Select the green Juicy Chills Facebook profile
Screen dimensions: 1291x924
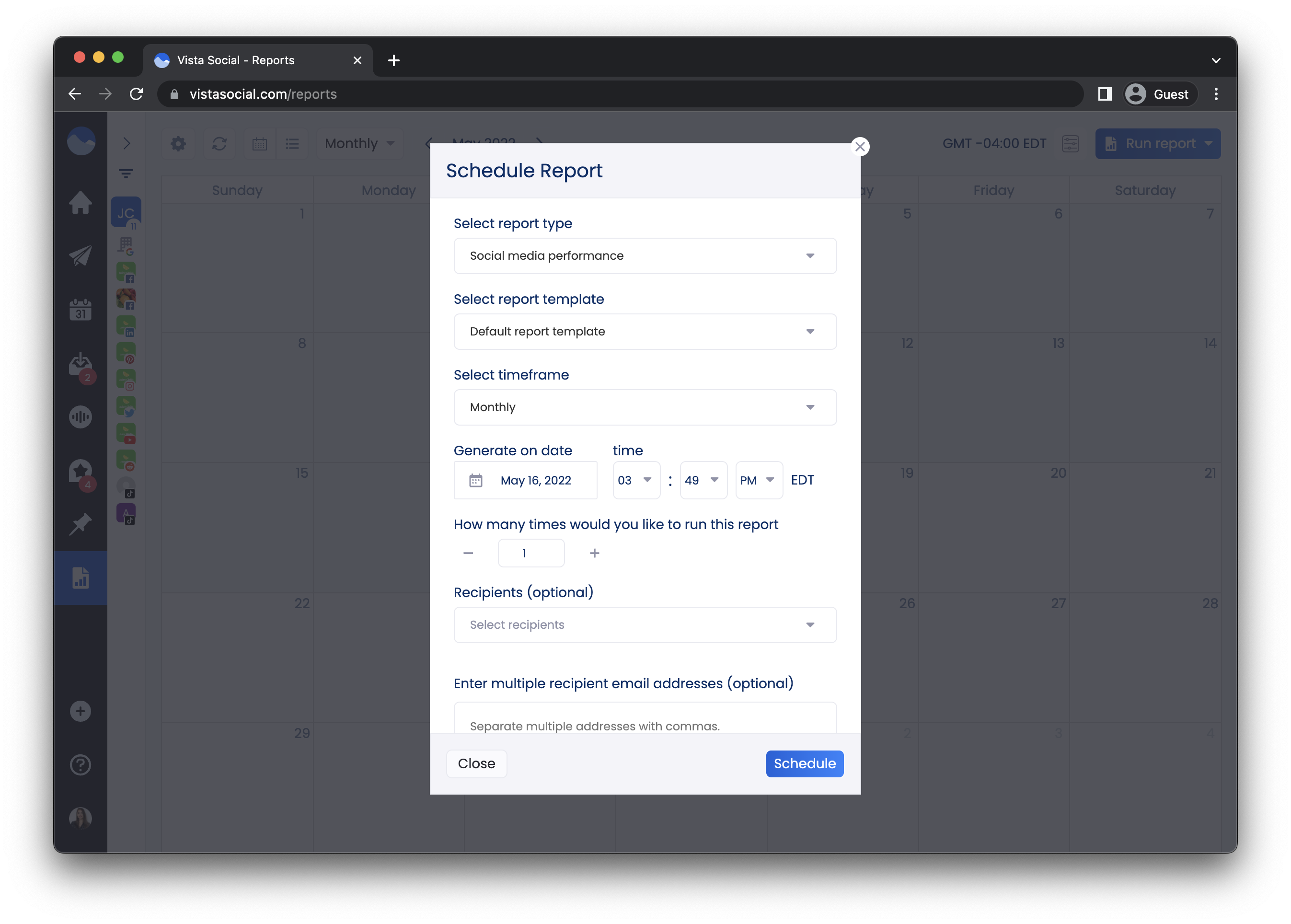click(x=126, y=272)
